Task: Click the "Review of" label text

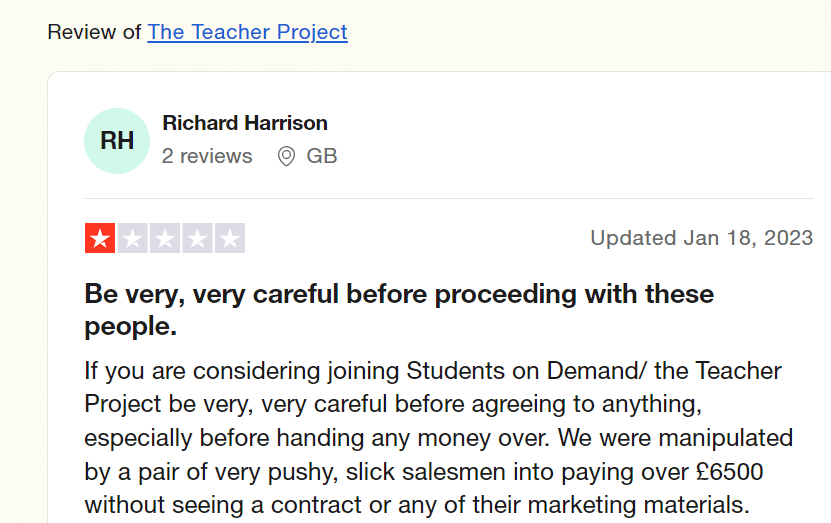Action: click(x=94, y=32)
